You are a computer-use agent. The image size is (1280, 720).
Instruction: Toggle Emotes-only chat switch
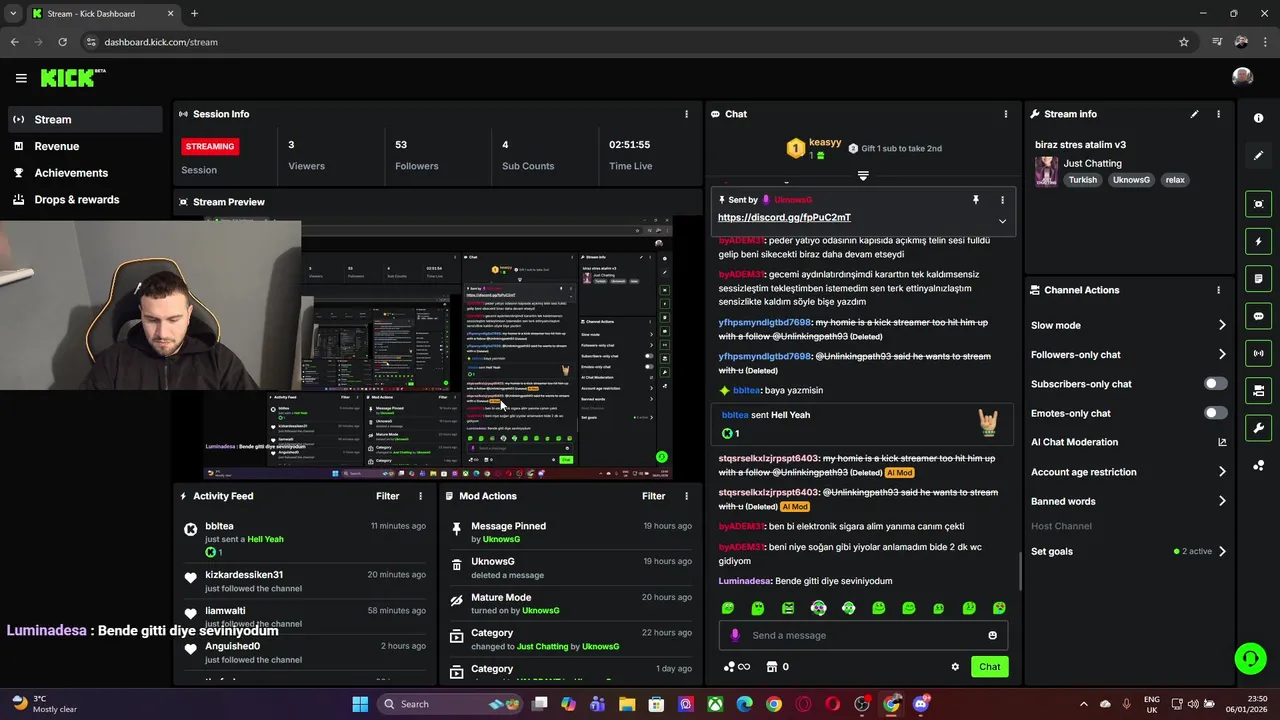[x=1216, y=413]
